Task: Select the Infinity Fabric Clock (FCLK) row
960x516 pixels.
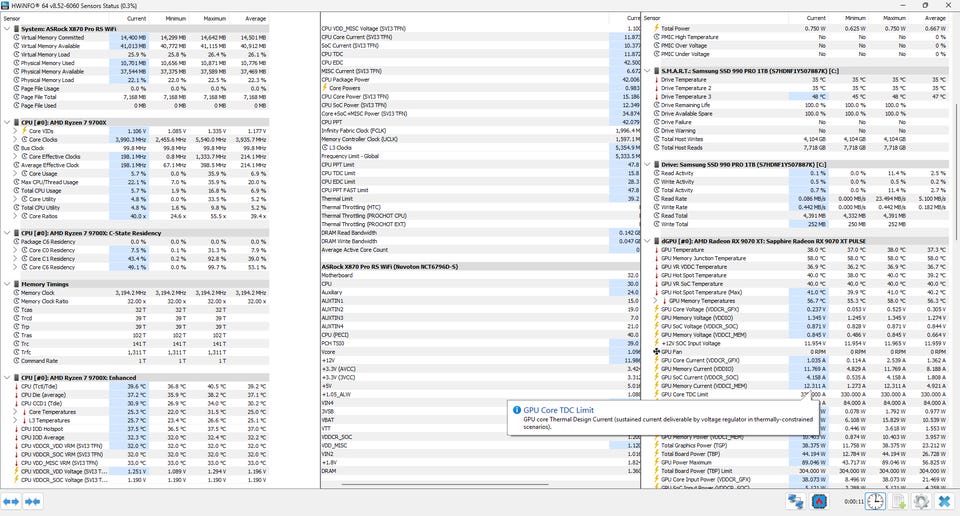Action: 481,130
